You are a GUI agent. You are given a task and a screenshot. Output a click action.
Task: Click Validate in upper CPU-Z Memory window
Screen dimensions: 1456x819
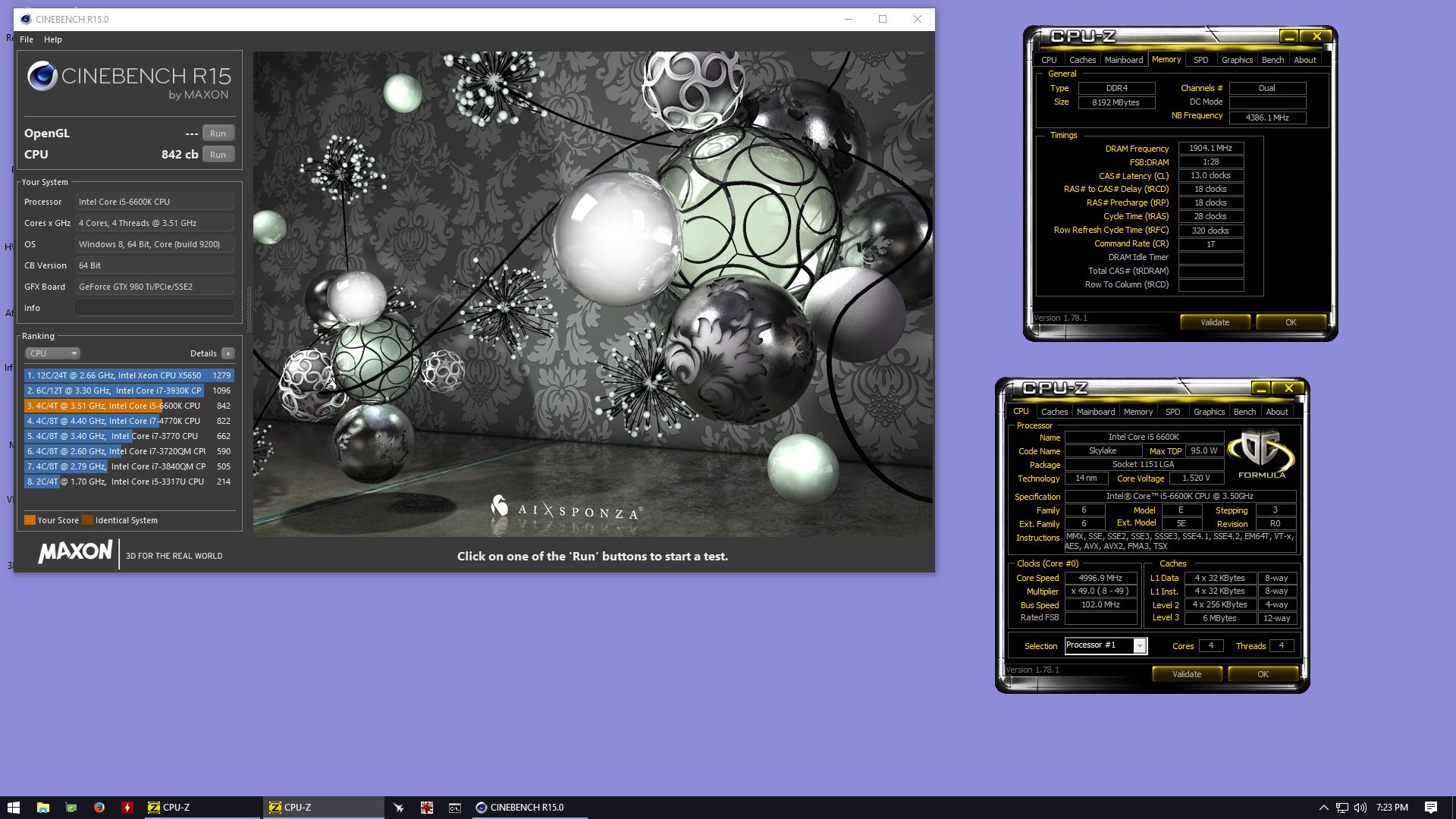[1215, 322]
